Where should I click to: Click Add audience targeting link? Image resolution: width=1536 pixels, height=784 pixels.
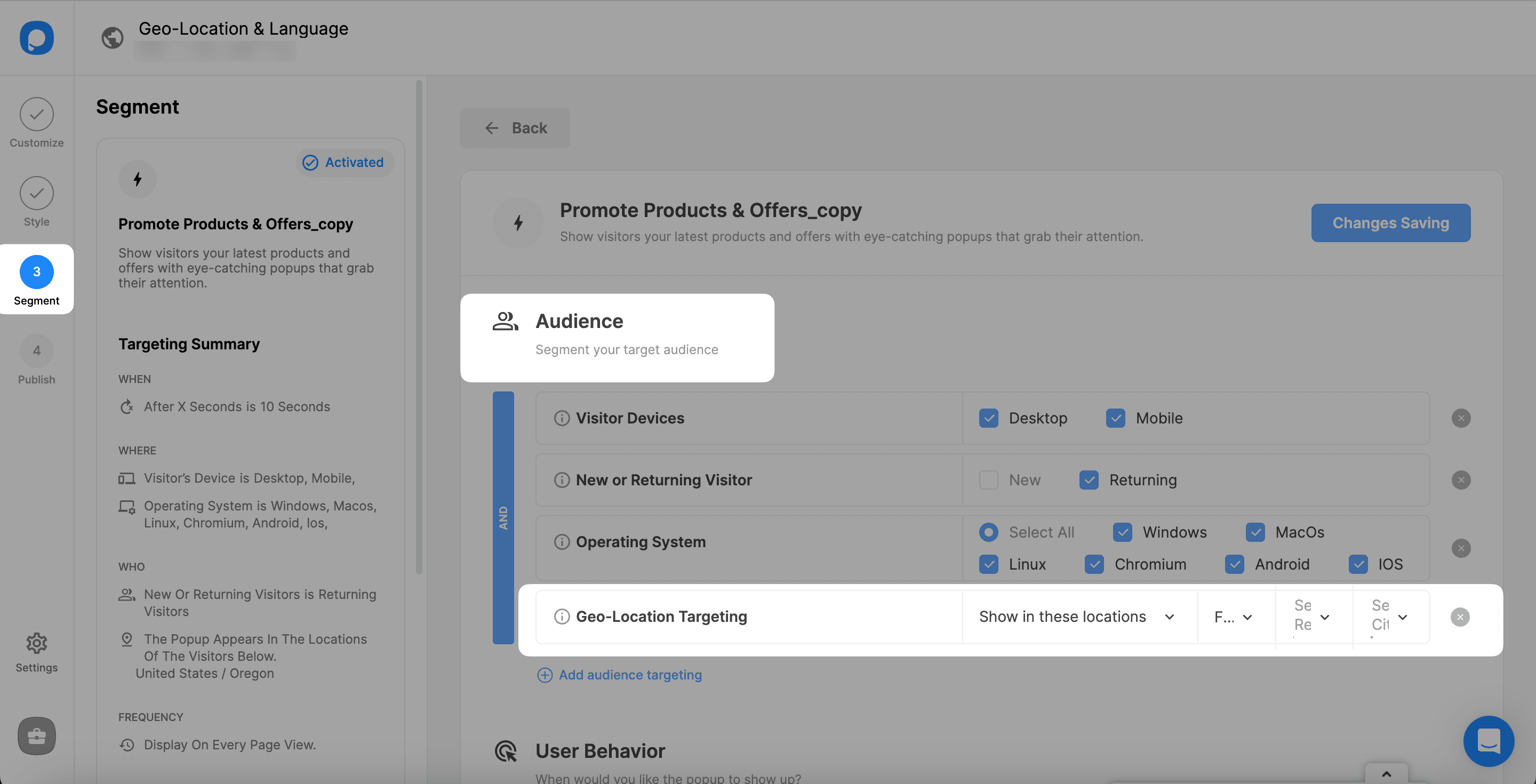point(620,675)
